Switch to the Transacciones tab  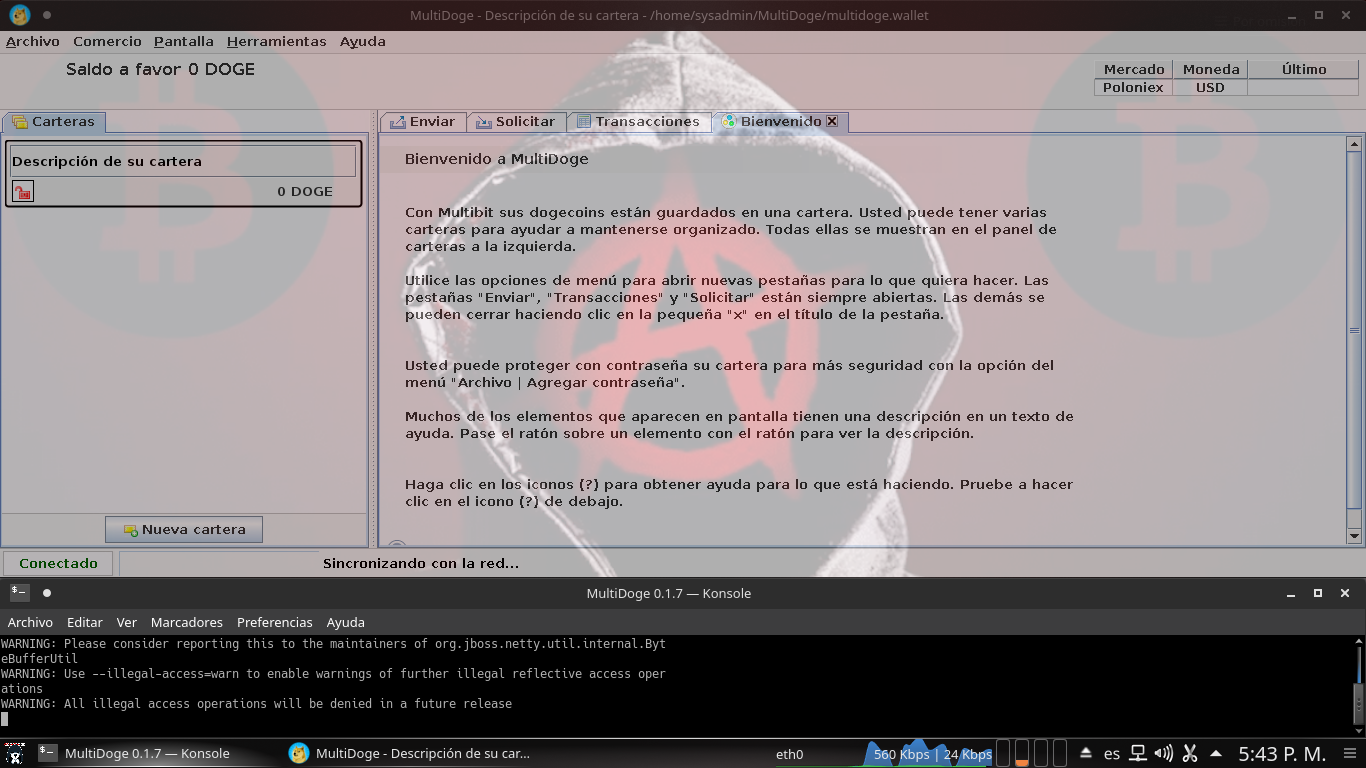click(638, 121)
